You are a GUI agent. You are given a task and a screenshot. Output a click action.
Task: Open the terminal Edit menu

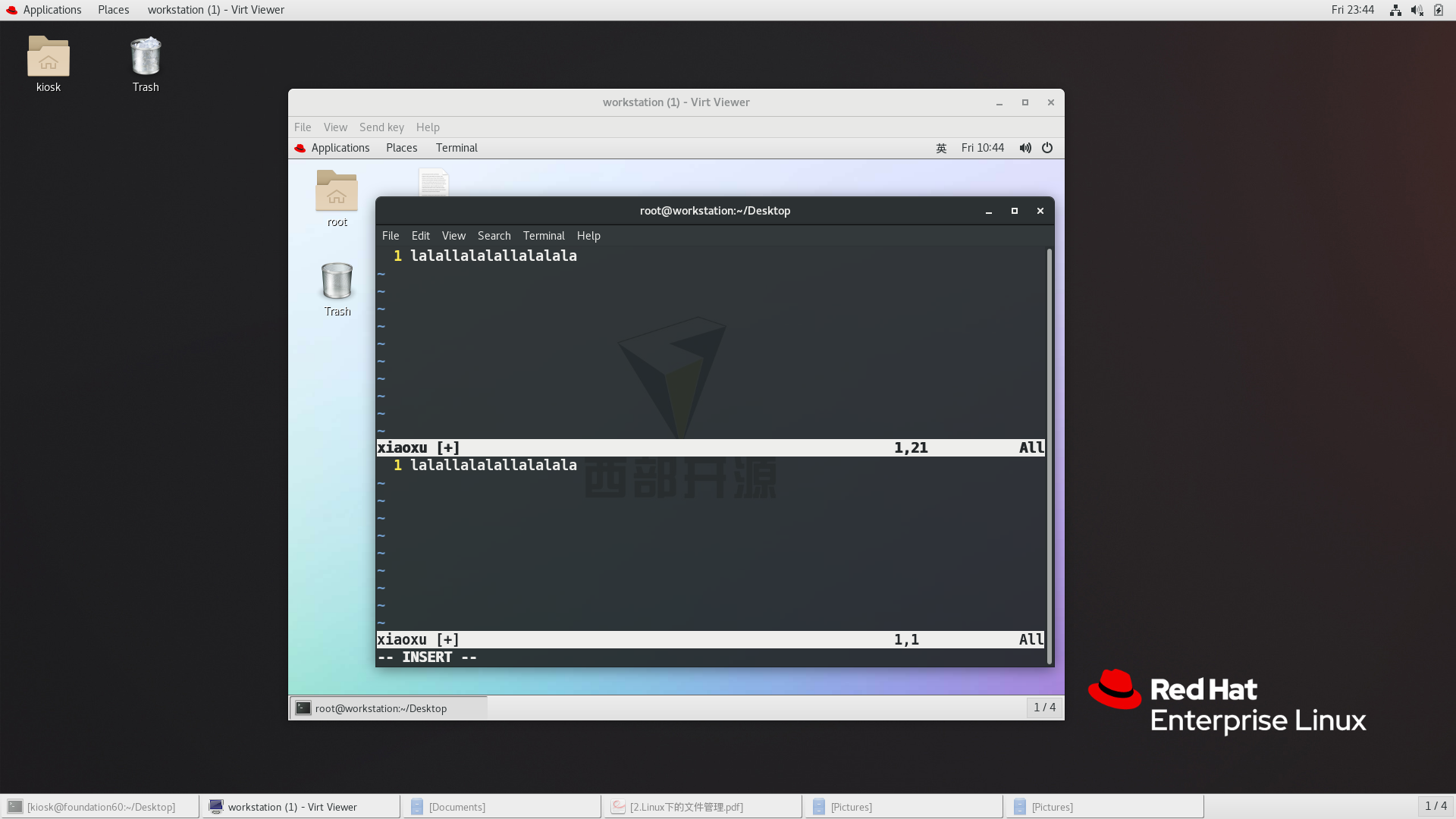[x=420, y=236]
